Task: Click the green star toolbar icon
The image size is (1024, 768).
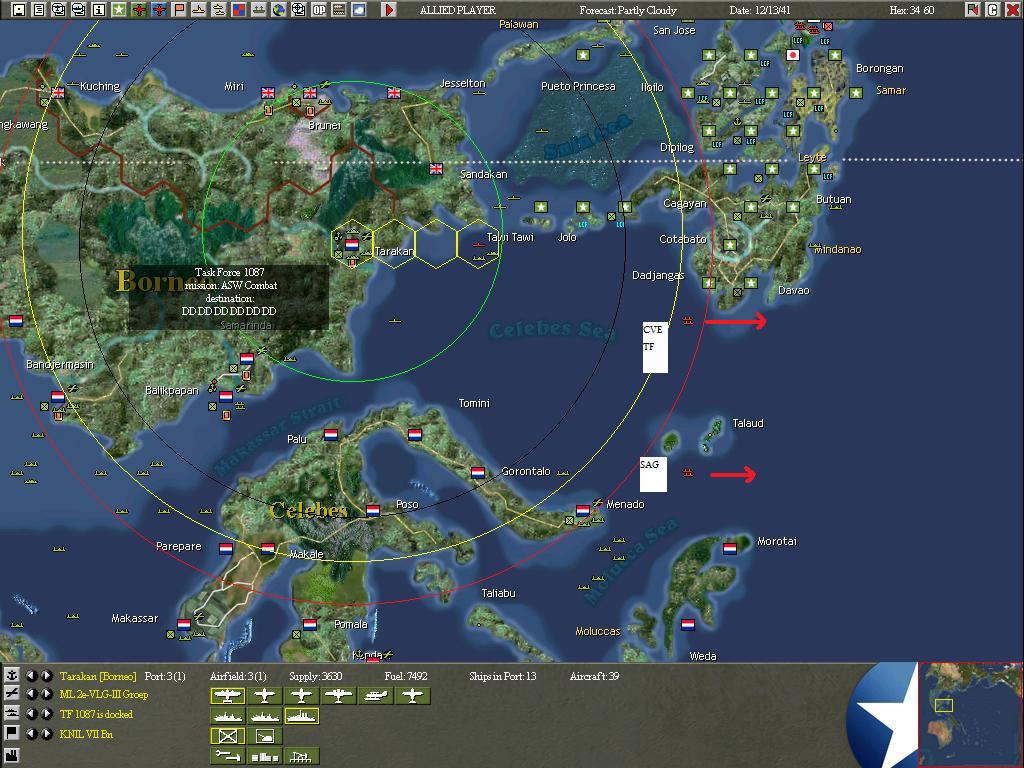Action: [x=118, y=9]
